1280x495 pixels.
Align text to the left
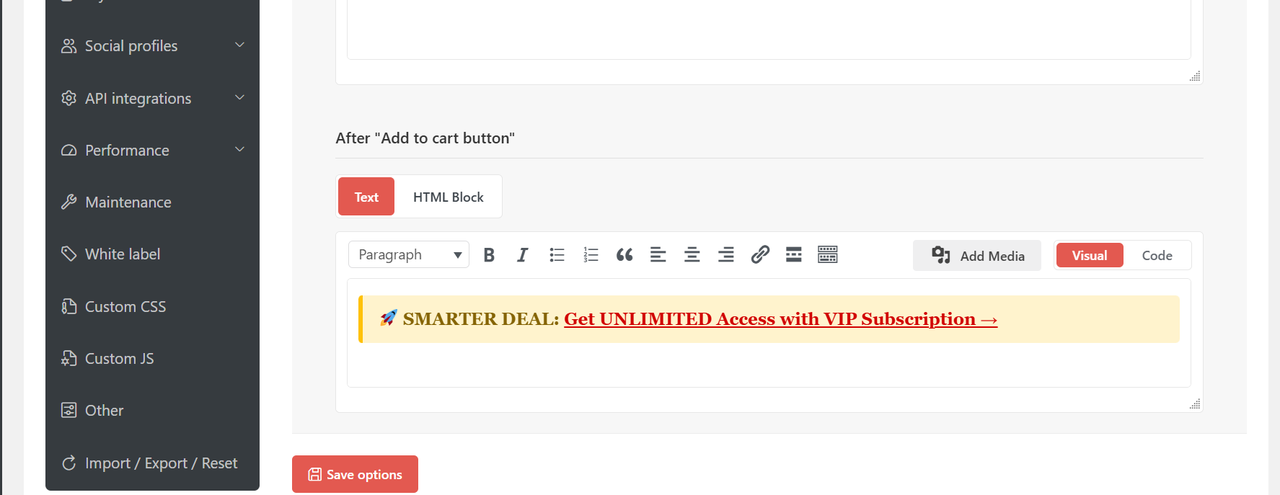658,255
